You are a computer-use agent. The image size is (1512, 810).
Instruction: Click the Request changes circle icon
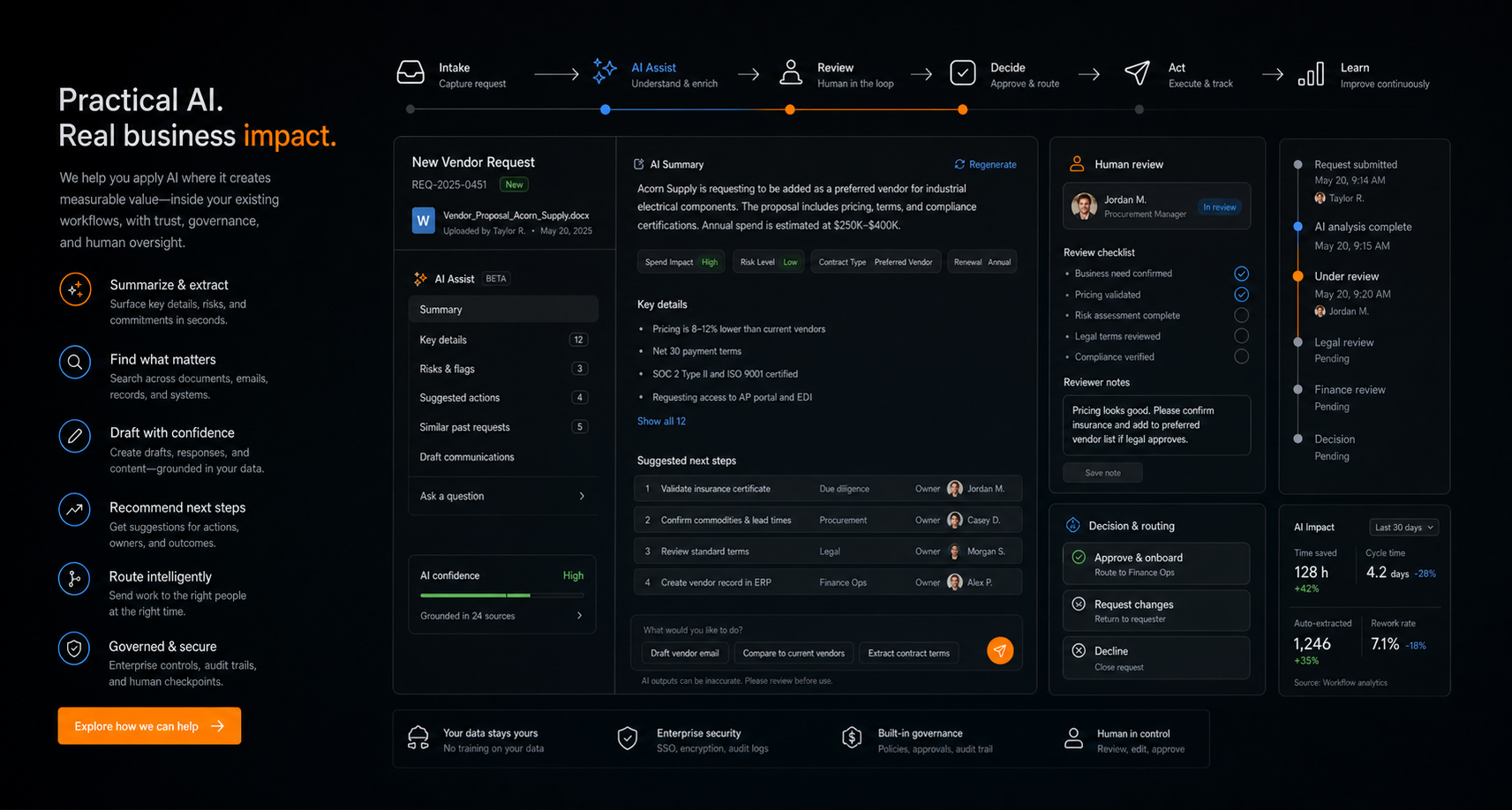tap(1079, 604)
